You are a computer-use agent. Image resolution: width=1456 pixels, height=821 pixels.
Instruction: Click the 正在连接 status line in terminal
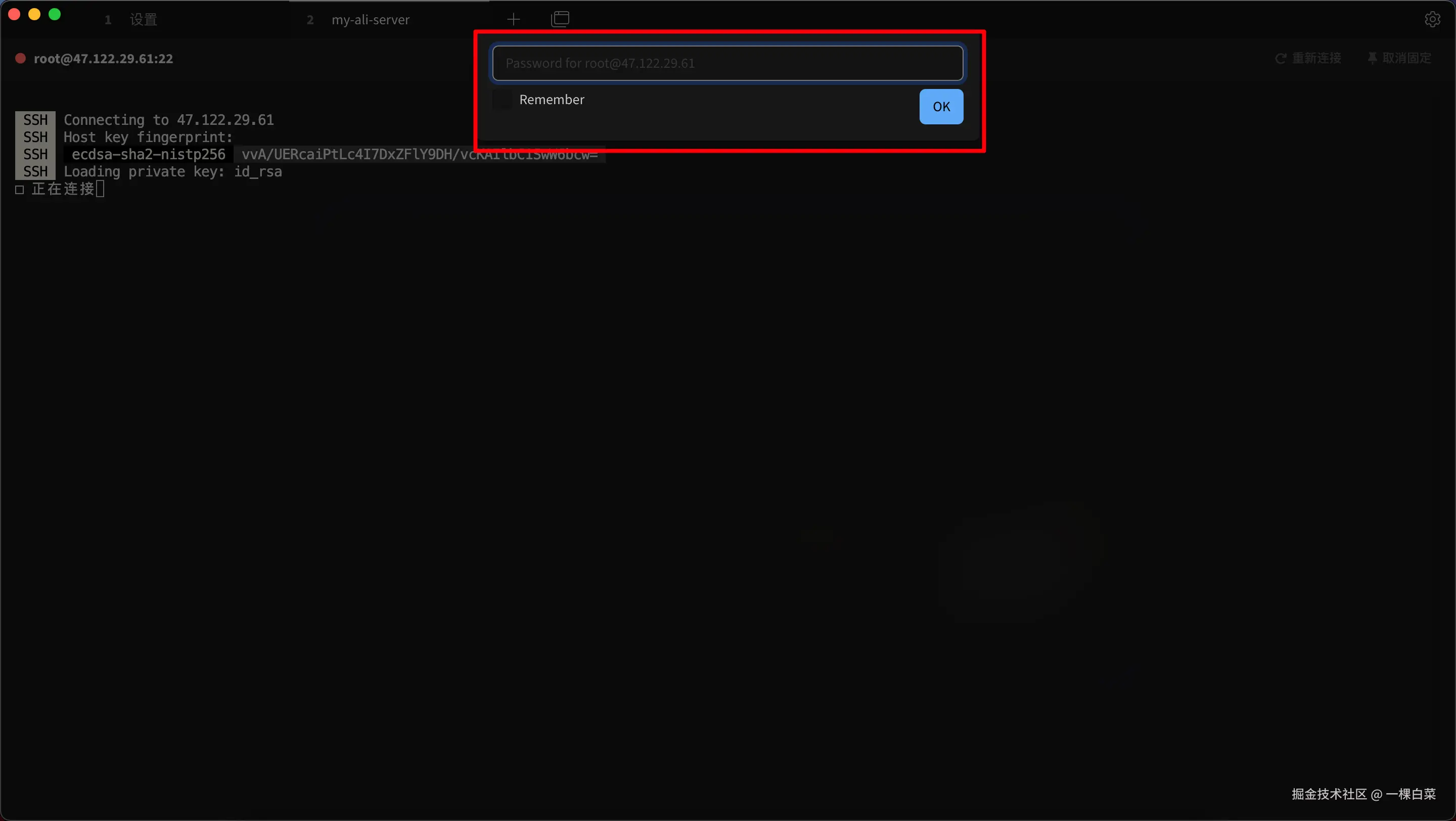(x=62, y=189)
